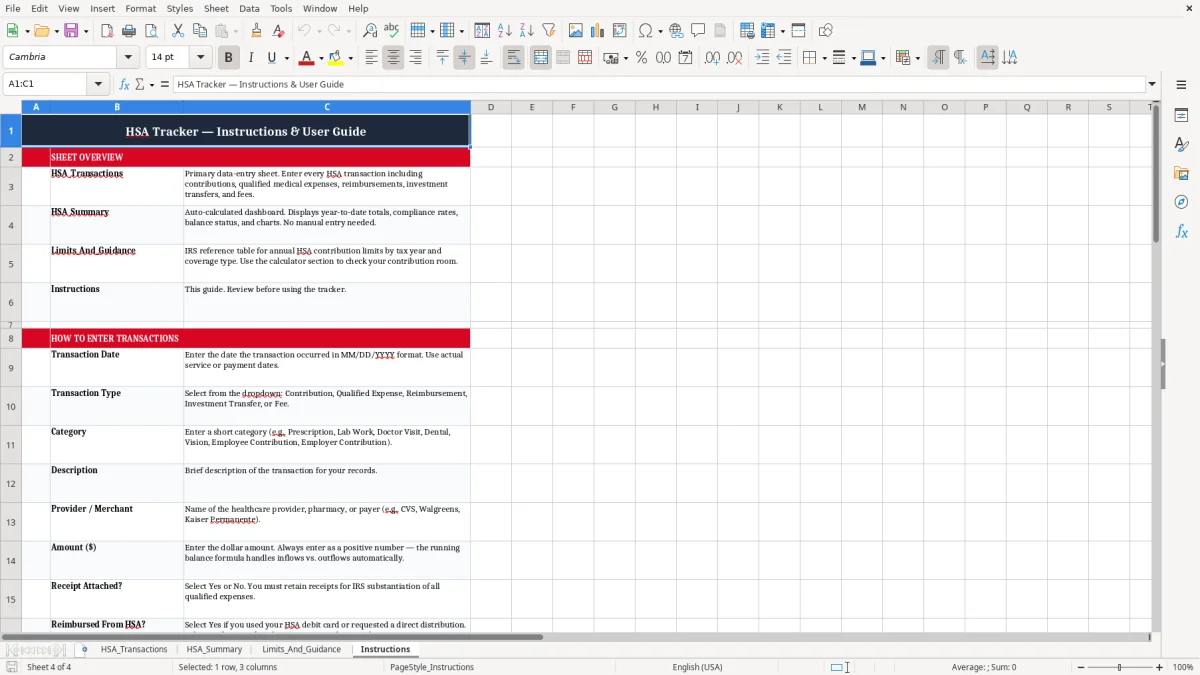Open the Border Style dropdown arrow
1200x675 pixels.
pyautogui.click(x=852, y=58)
